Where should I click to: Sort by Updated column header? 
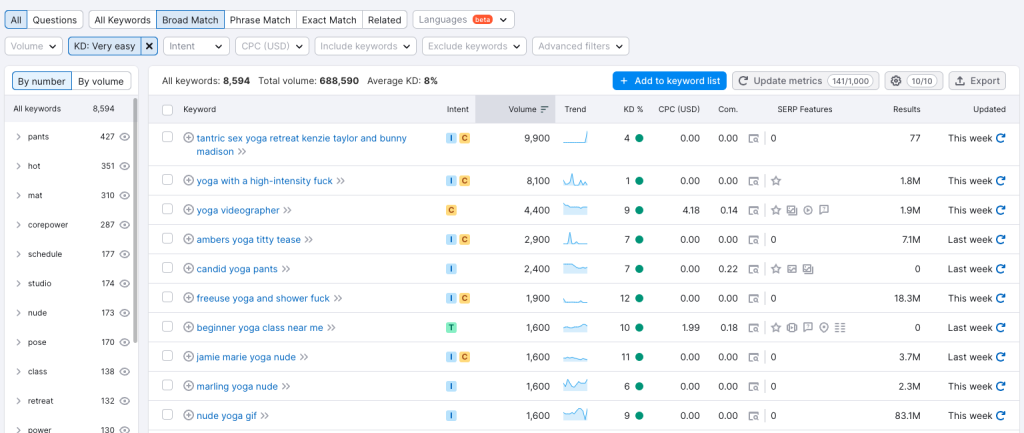point(989,110)
